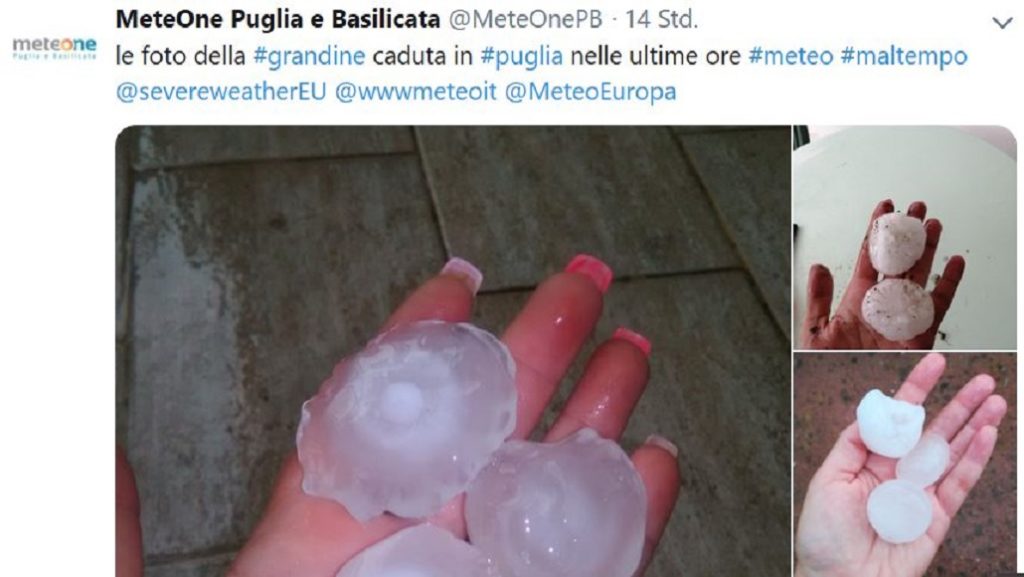This screenshot has height=577, width=1024.
Task: Open the #grandine hashtag
Action: [309, 56]
